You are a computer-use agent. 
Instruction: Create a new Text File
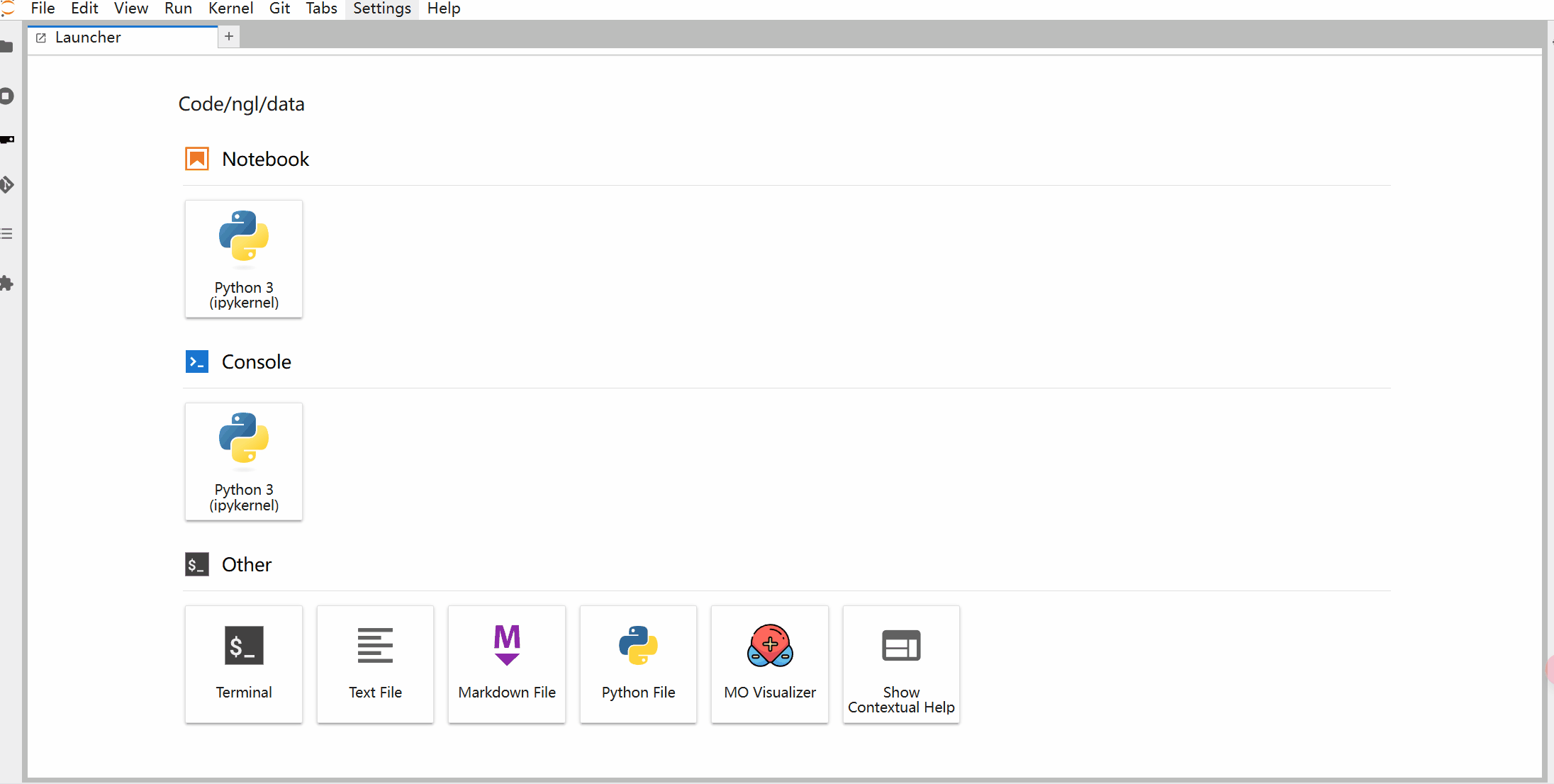pyautogui.click(x=375, y=663)
